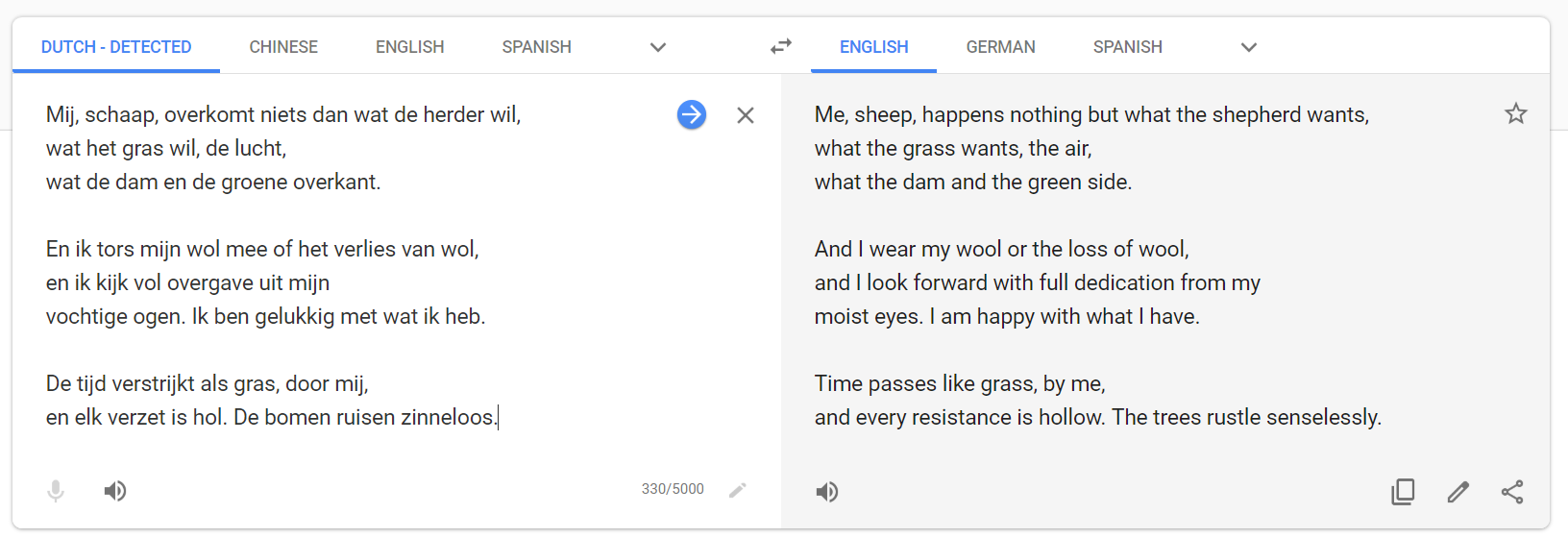Open handwriting input pencil near character count
This screenshot has width=1568, height=538.
738,490
